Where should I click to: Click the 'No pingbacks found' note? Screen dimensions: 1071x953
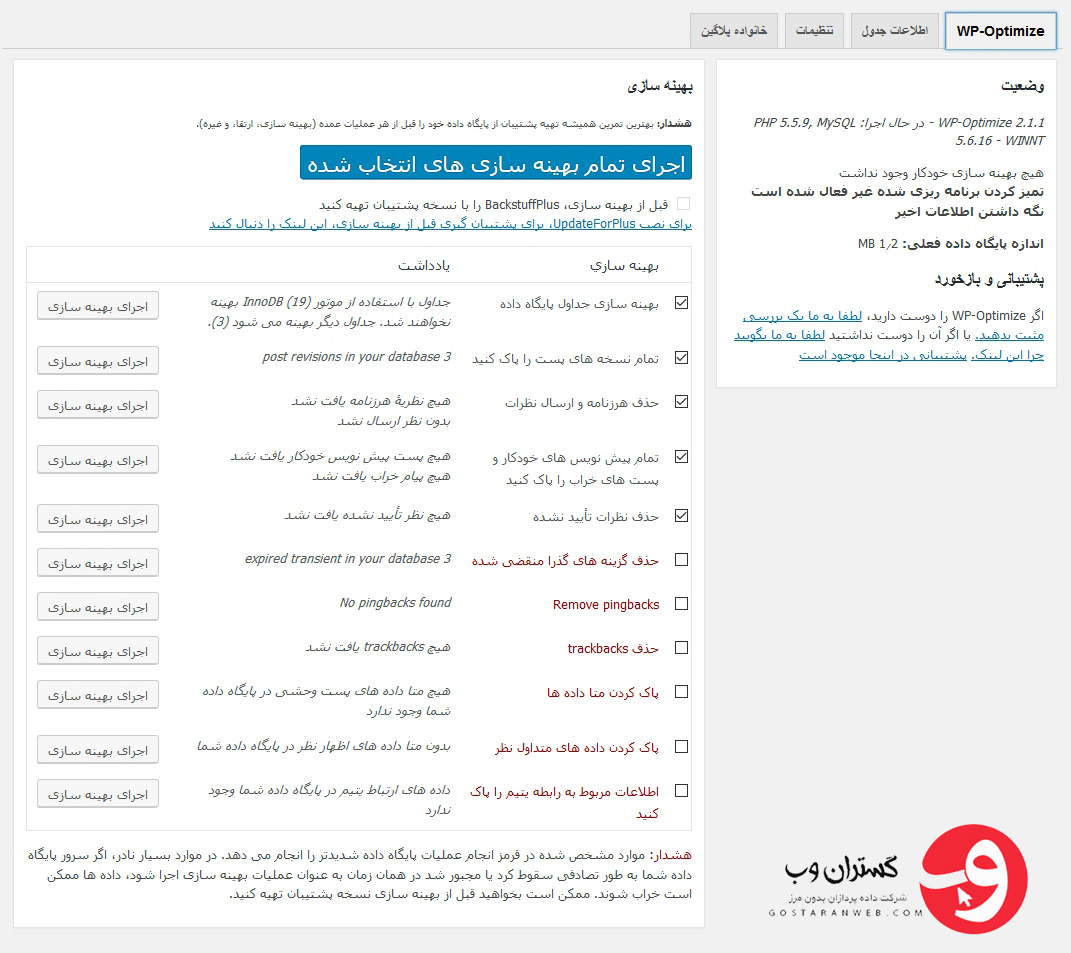coord(395,603)
